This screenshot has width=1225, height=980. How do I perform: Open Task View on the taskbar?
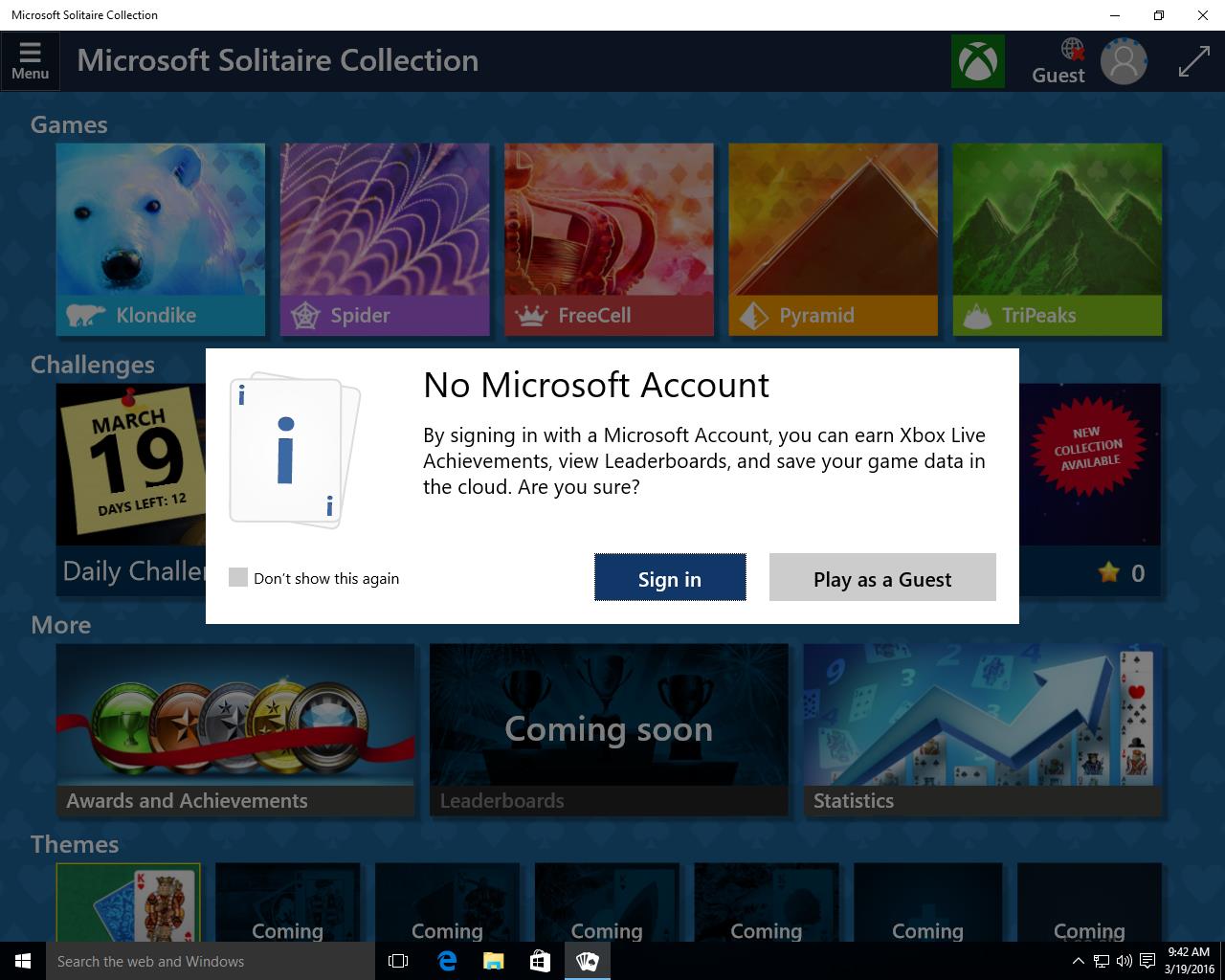[x=398, y=961]
